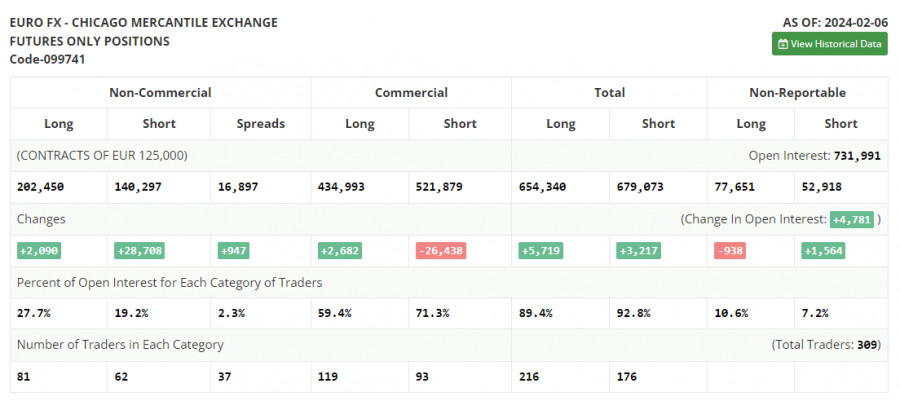Select the Non-Commercial column group header
Screen dimensions: 900x401
(x=160, y=92)
